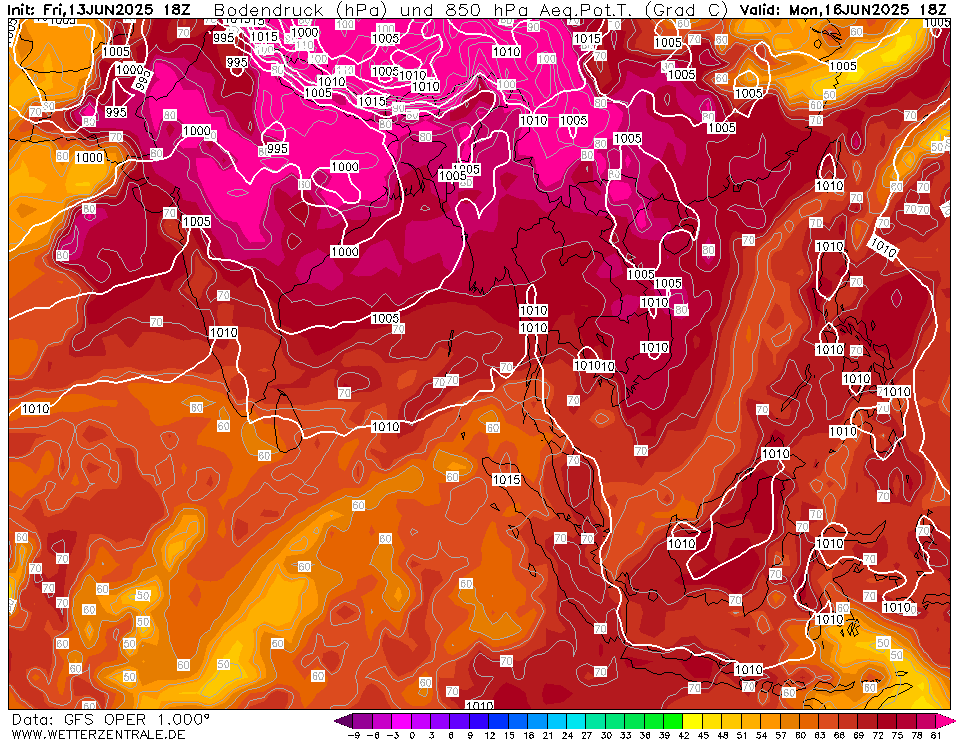Click the legend value '45'
Viewport: 959px width, 741px height.
[x=704, y=735]
